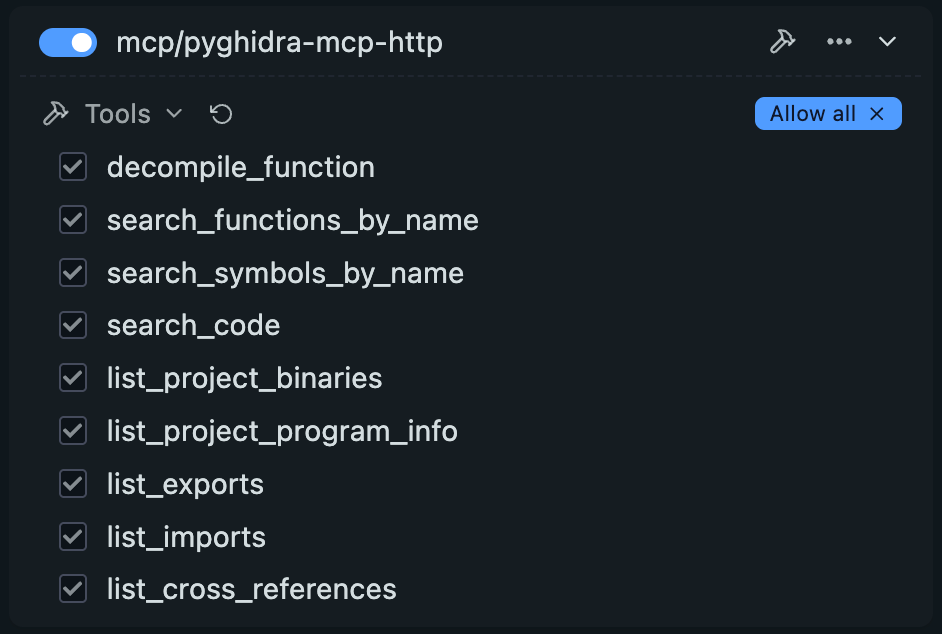Viewport: 942px width, 634px height.
Task: Disable the mcp/pyghidra-mcp-http server toggle
Action: [68, 43]
